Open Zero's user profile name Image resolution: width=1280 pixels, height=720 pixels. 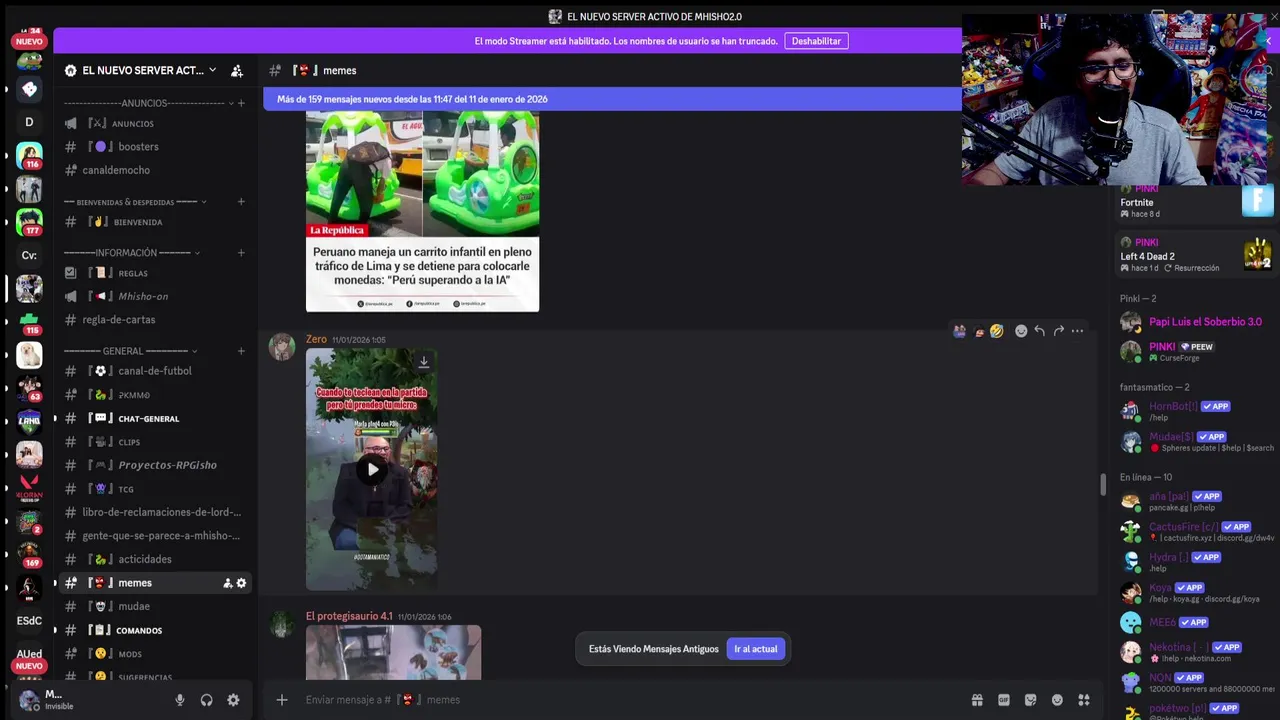316,340
